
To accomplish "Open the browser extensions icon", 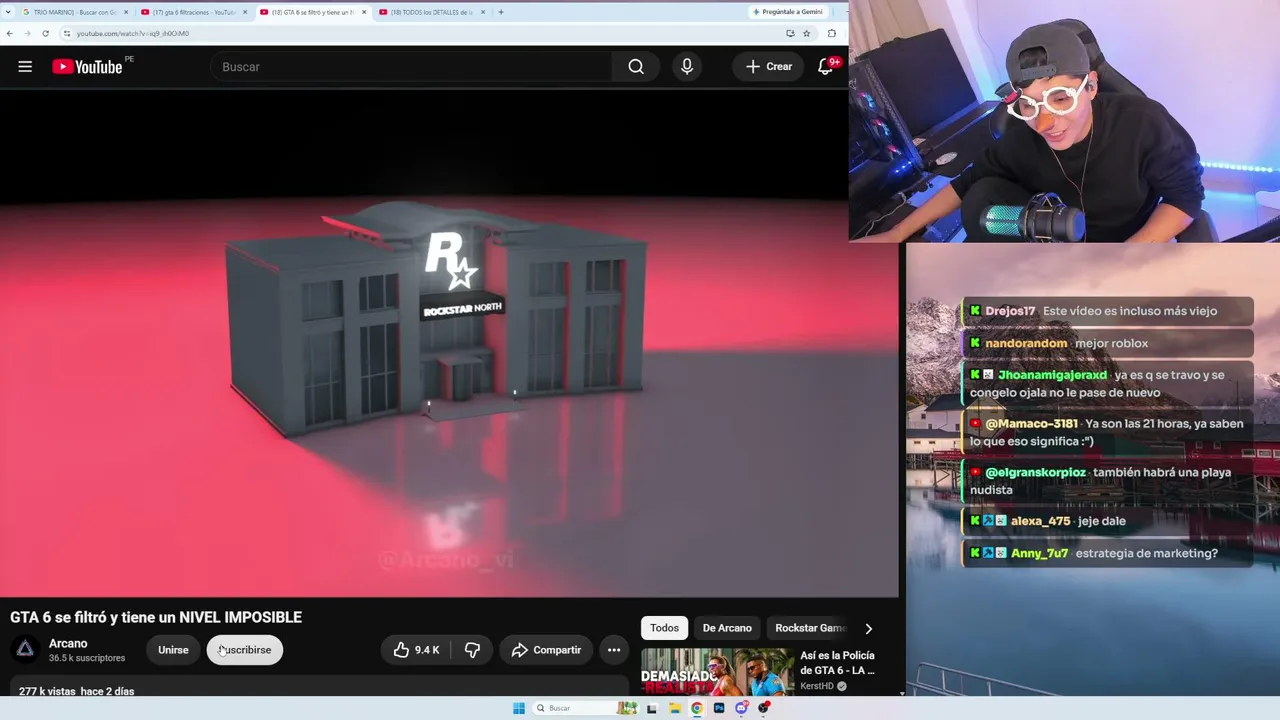I will [x=832, y=33].
